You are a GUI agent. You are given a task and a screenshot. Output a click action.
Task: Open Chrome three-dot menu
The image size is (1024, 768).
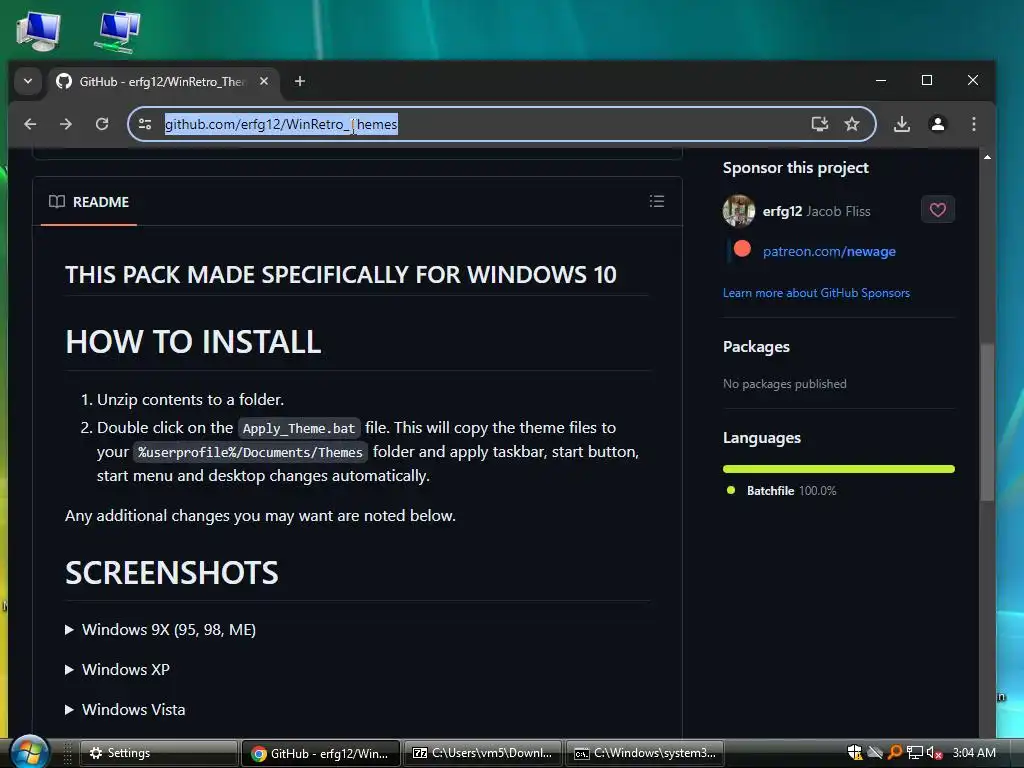coord(974,124)
